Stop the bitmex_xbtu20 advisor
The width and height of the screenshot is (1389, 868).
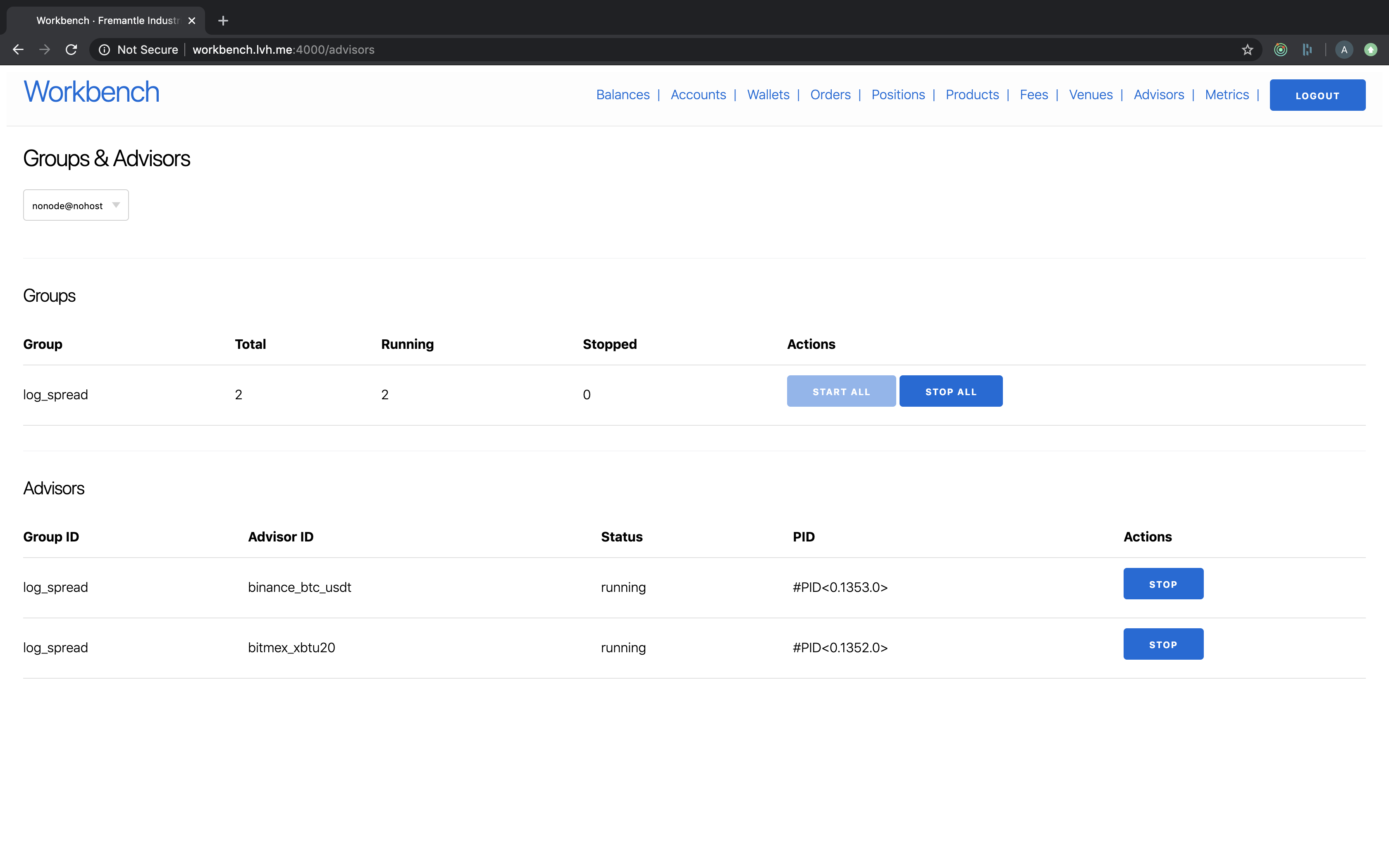click(1163, 644)
